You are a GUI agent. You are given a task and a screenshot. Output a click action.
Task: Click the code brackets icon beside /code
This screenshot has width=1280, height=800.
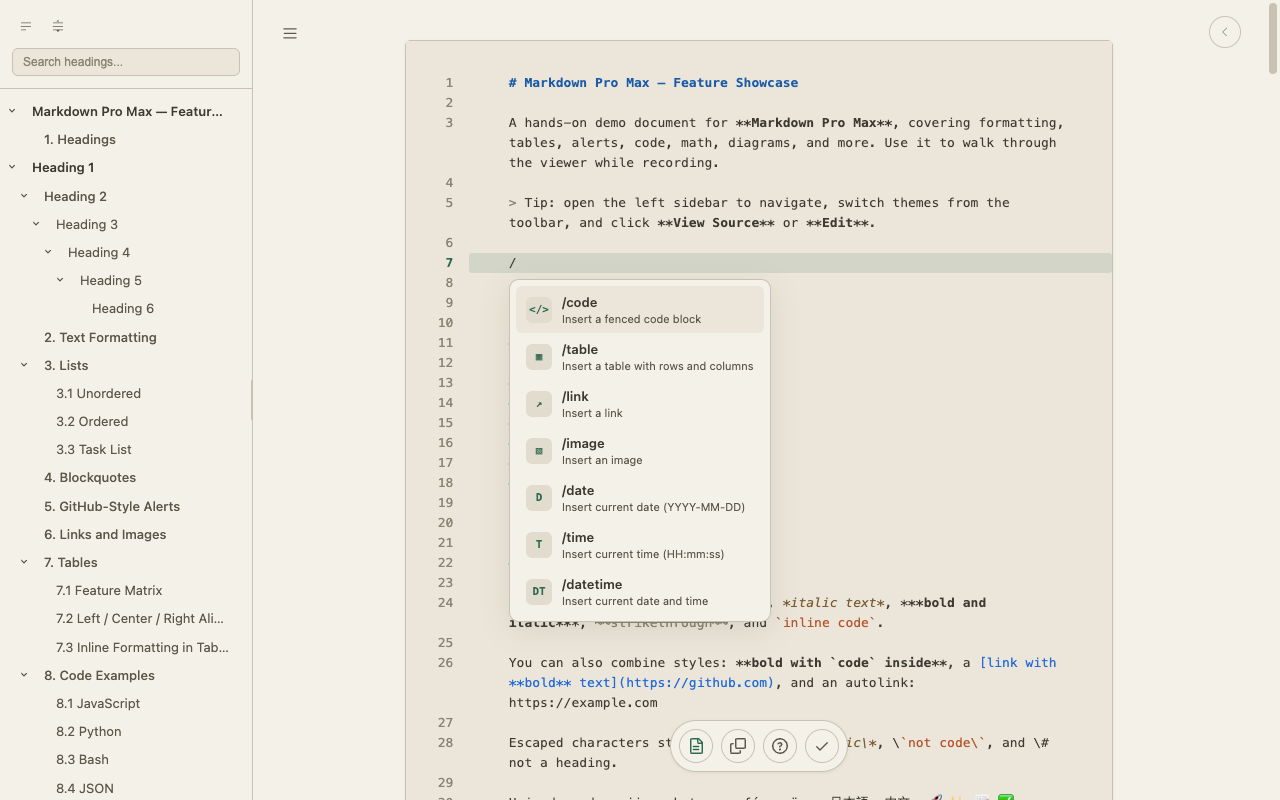[x=539, y=310]
